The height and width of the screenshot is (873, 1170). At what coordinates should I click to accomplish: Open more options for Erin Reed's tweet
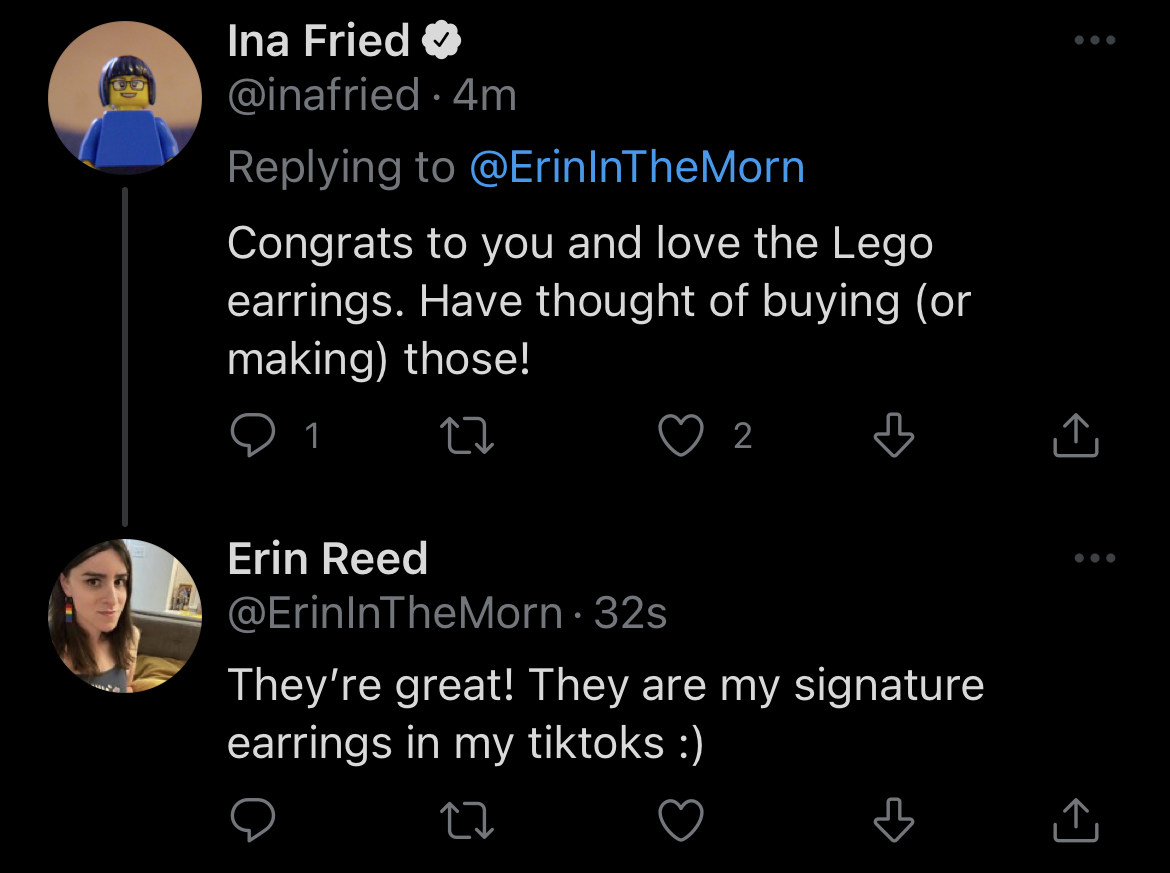[1094, 558]
